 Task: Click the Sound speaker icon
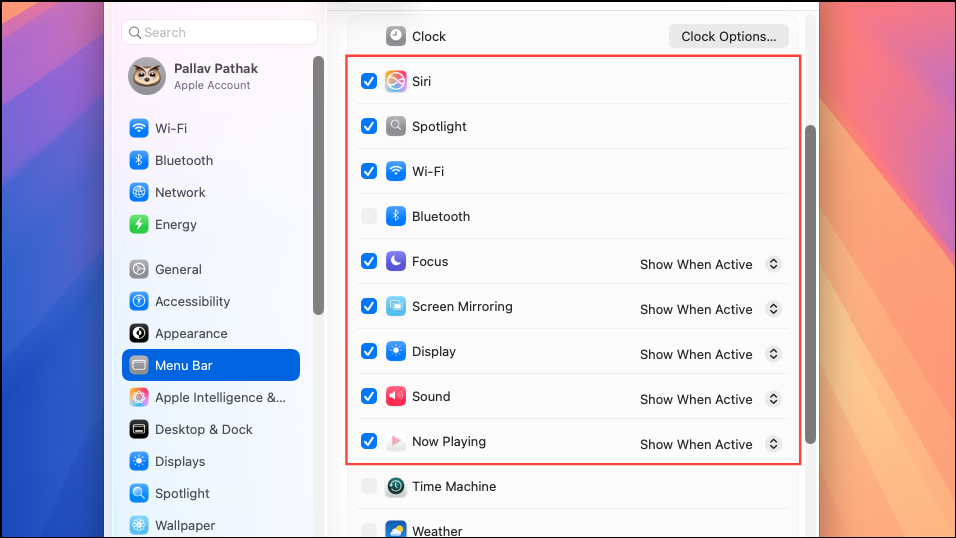[396, 396]
